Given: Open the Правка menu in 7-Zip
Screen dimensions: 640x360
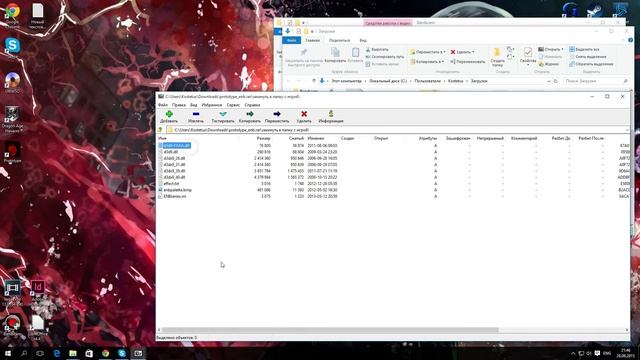Looking at the screenshot, I should pyautogui.click(x=179, y=105).
